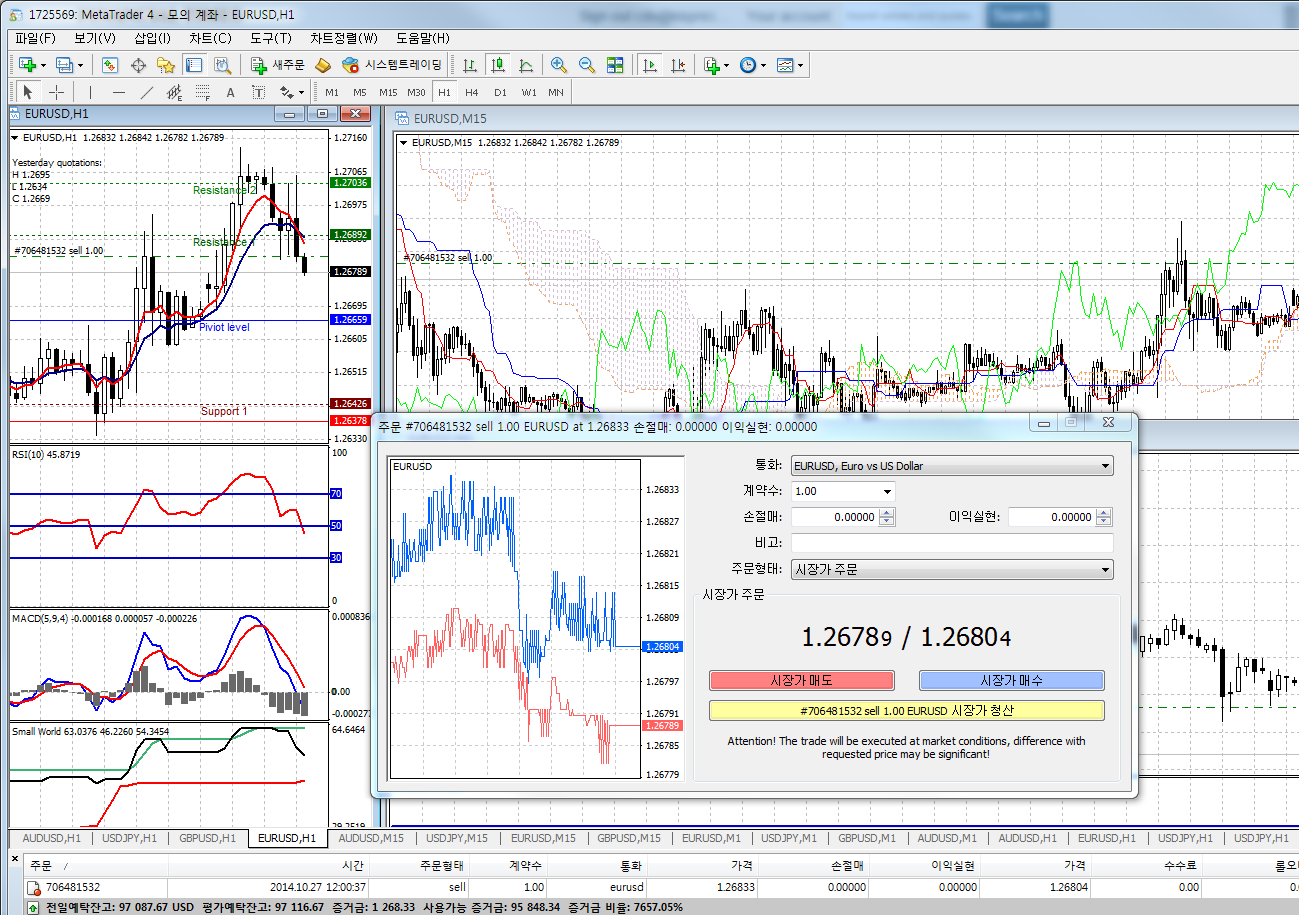Viewport: 1299px width, 915px height.
Task: Open the 보기(V) menu
Action: pyautogui.click(x=95, y=38)
